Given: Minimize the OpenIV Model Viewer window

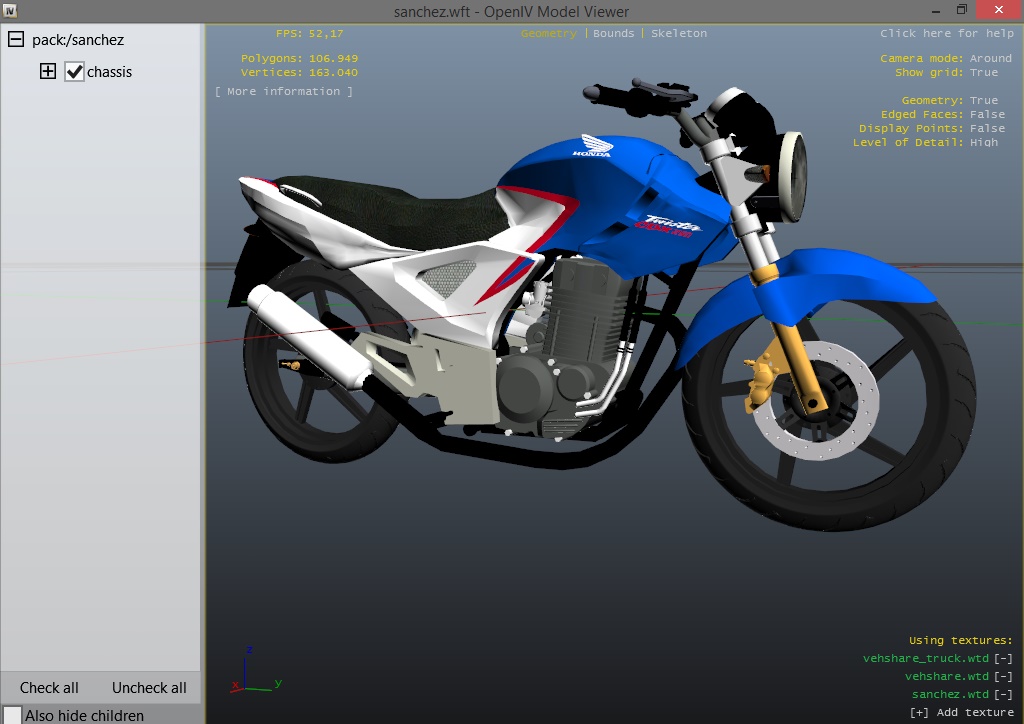Looking at the screenshot, I should pos(936,11).
